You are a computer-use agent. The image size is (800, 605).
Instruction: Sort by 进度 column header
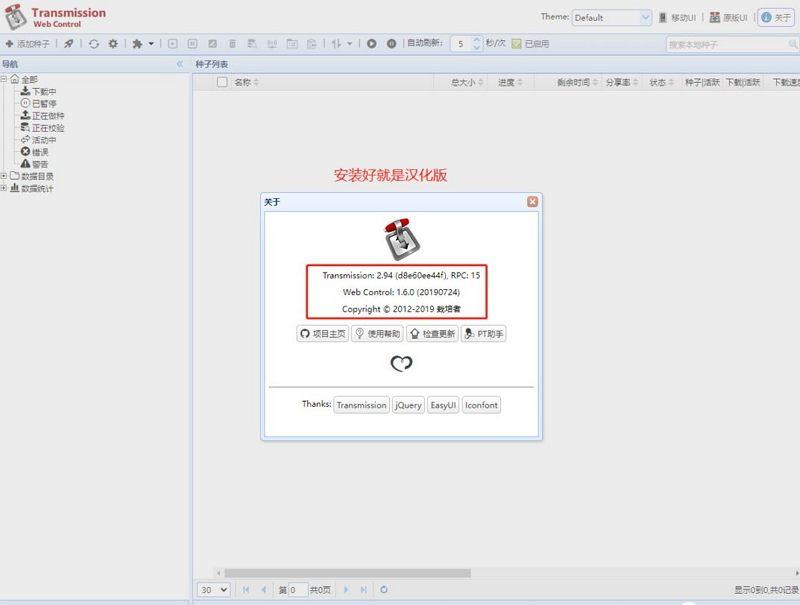click(x=510, y=82)
